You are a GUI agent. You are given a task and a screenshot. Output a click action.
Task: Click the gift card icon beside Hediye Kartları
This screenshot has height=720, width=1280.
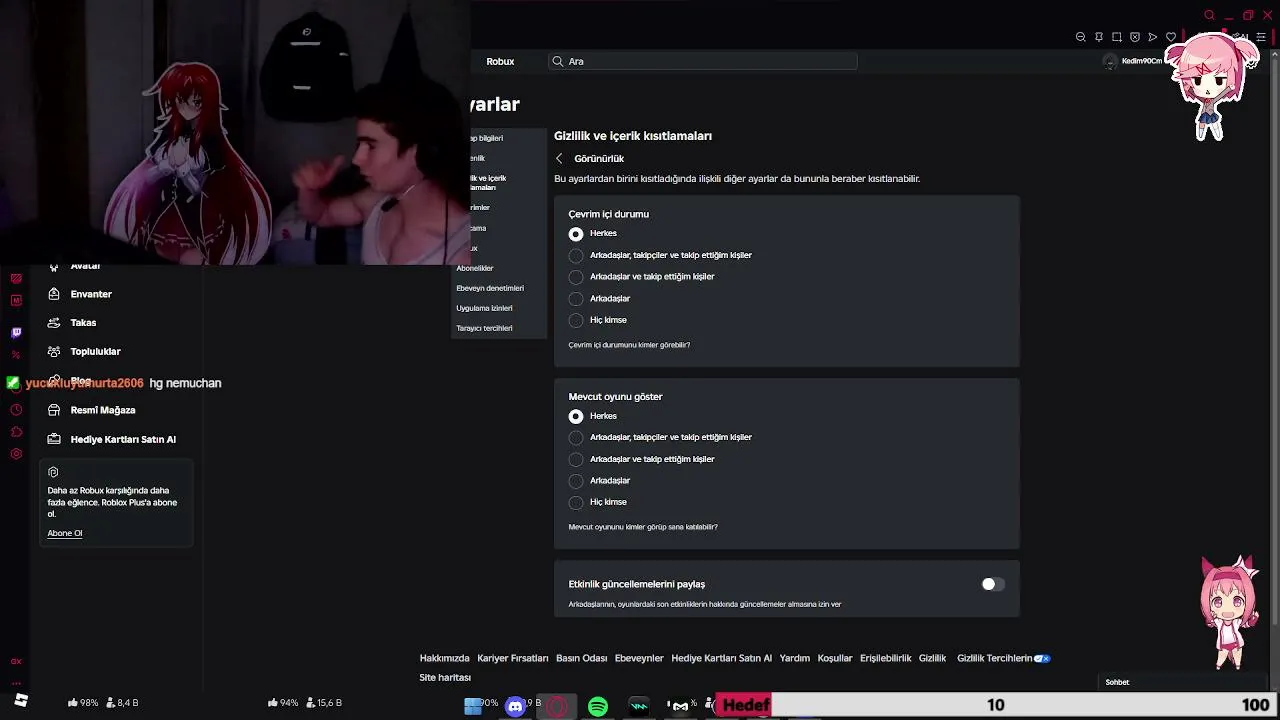(54, 439)
